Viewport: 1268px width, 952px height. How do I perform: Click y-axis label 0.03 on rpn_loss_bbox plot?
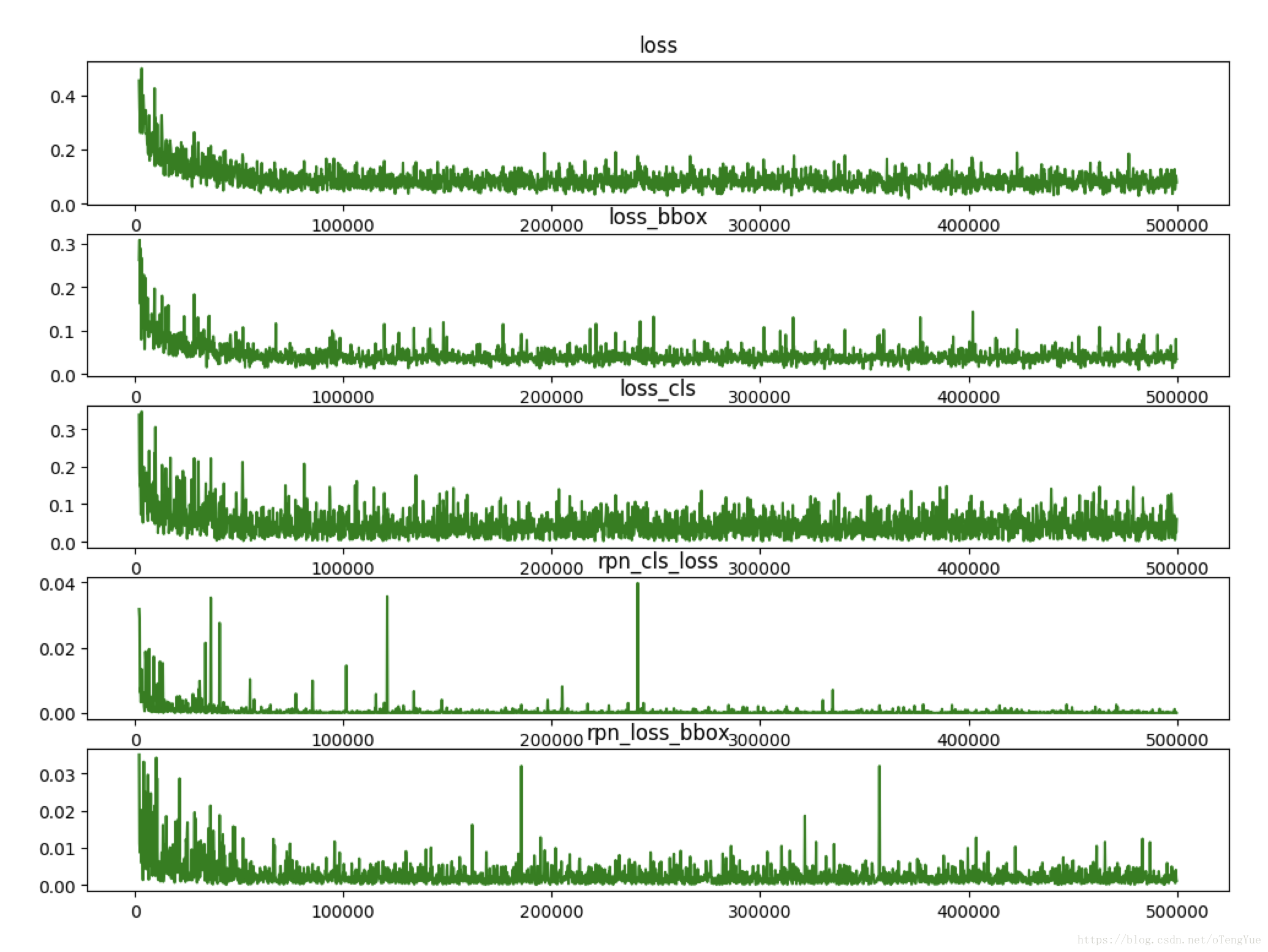[x=58, y=775]
